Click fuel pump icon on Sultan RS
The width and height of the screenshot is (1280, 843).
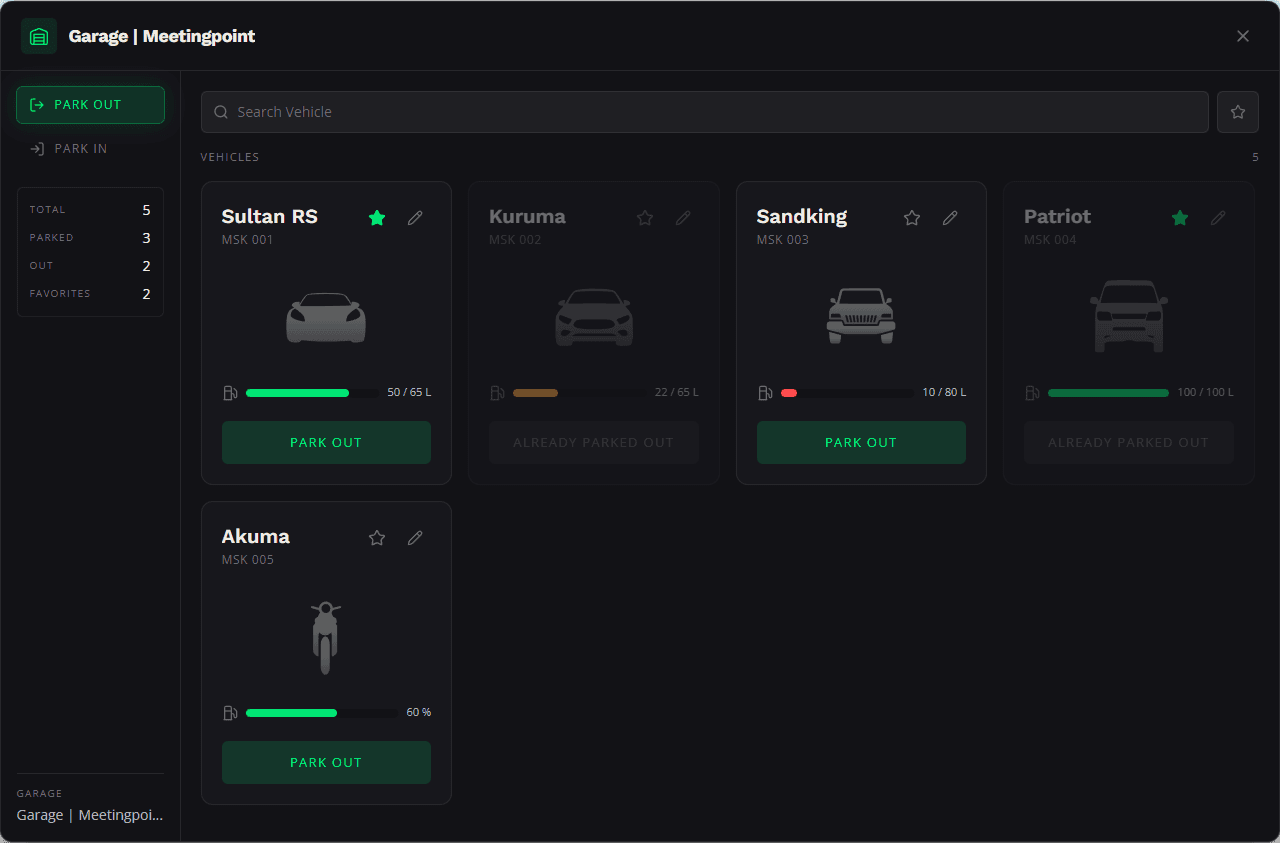230,393
